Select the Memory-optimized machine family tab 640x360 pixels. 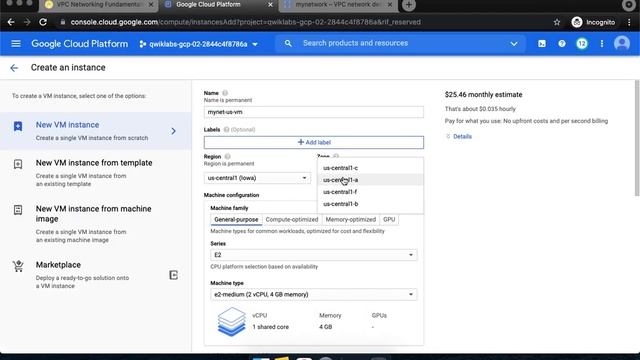tap(351, 220)
